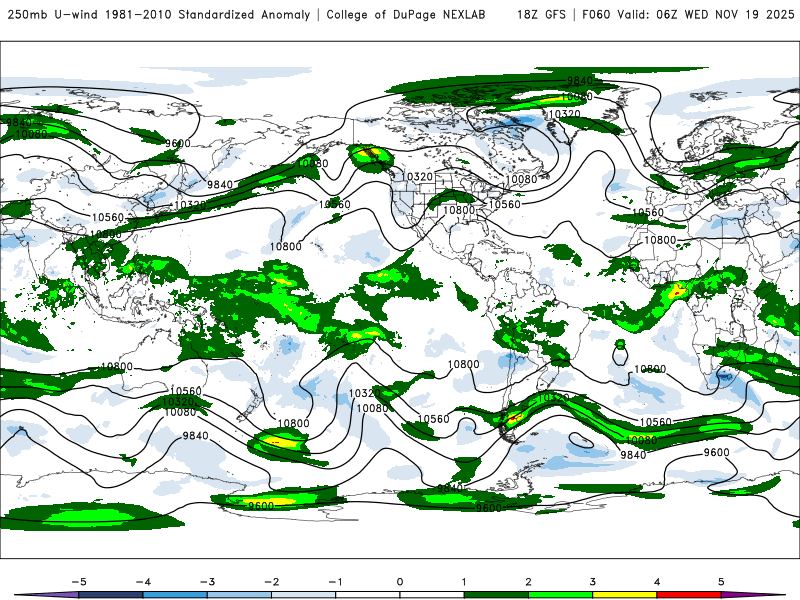Click the 'F060' forecast hour label
Screen dimensions: 800x600
coord(596,15)
